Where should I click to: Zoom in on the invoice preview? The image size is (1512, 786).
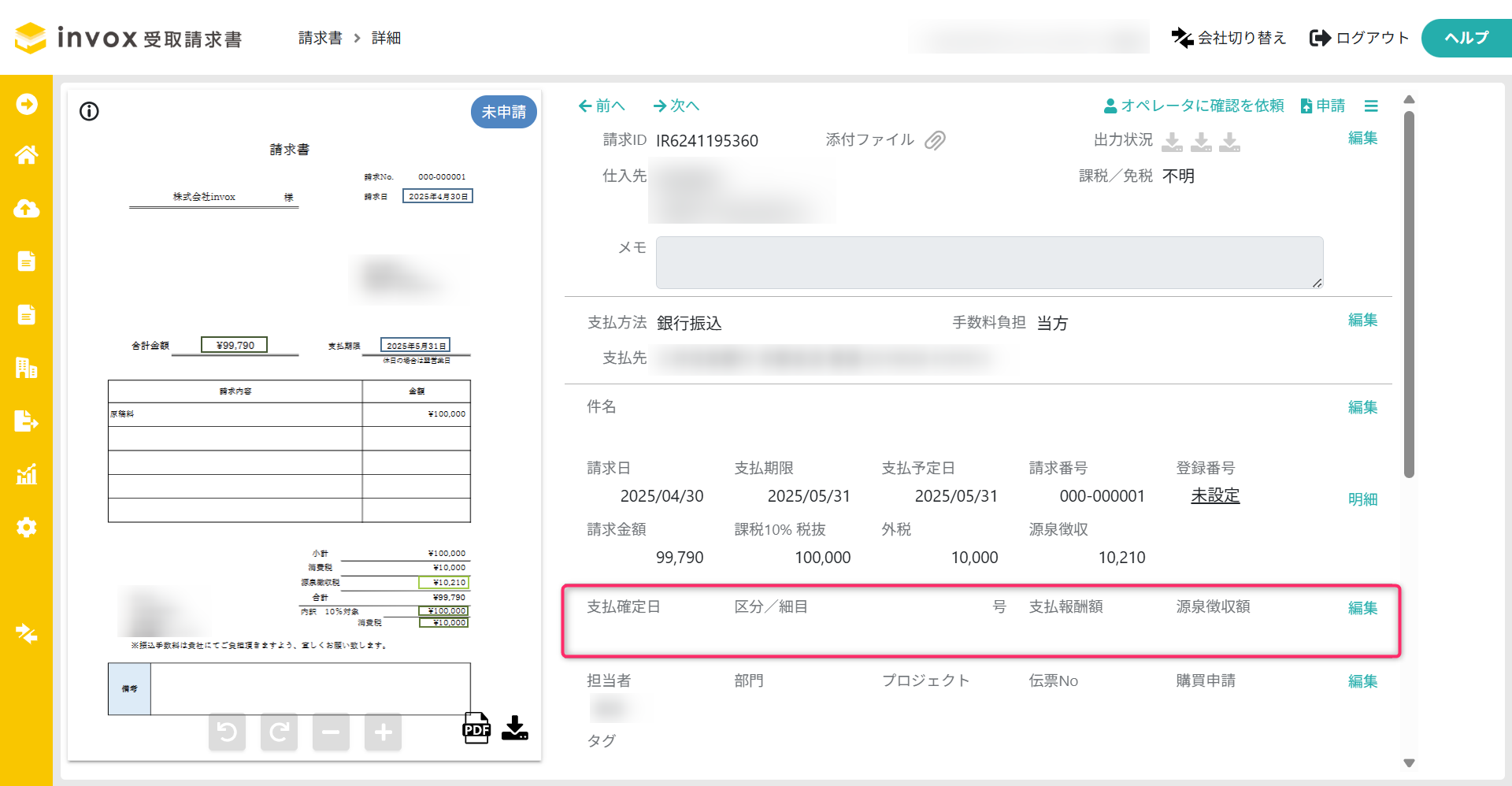pyautogui.click(x=383, y=732)
